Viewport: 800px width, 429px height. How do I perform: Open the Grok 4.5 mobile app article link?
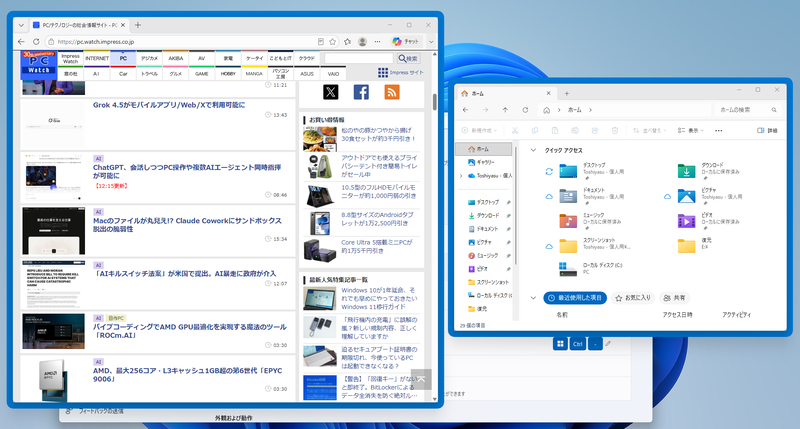[x=169, y=105]
